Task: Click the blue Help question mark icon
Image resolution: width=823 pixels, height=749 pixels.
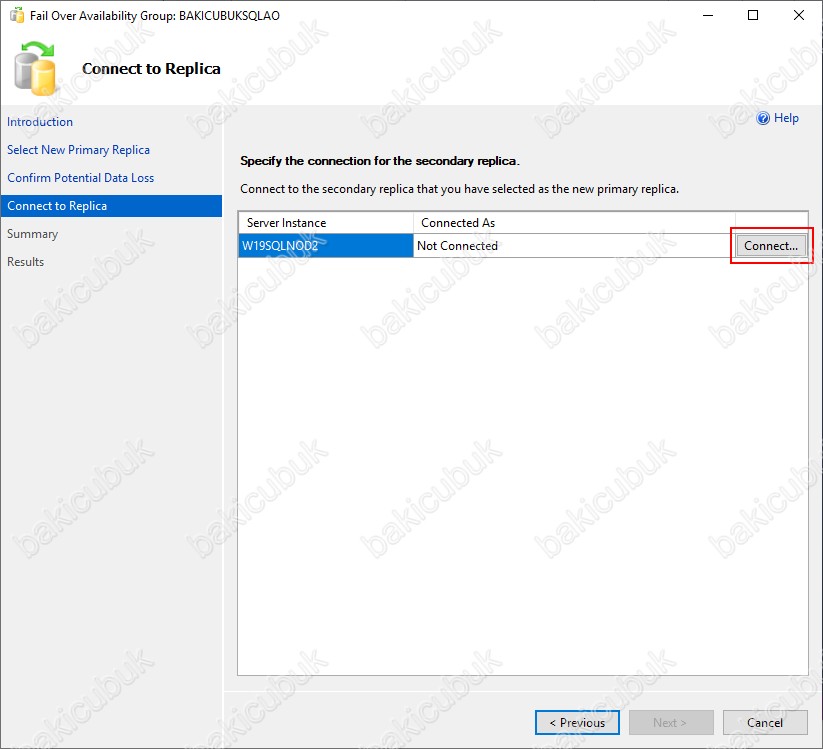Action: [763, 118]
